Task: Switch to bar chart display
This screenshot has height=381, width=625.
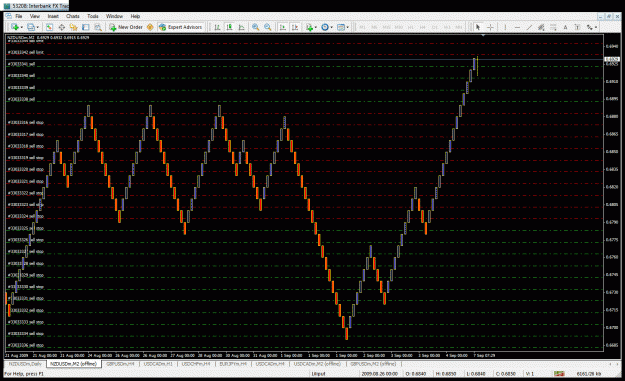Action: [217, 27]
